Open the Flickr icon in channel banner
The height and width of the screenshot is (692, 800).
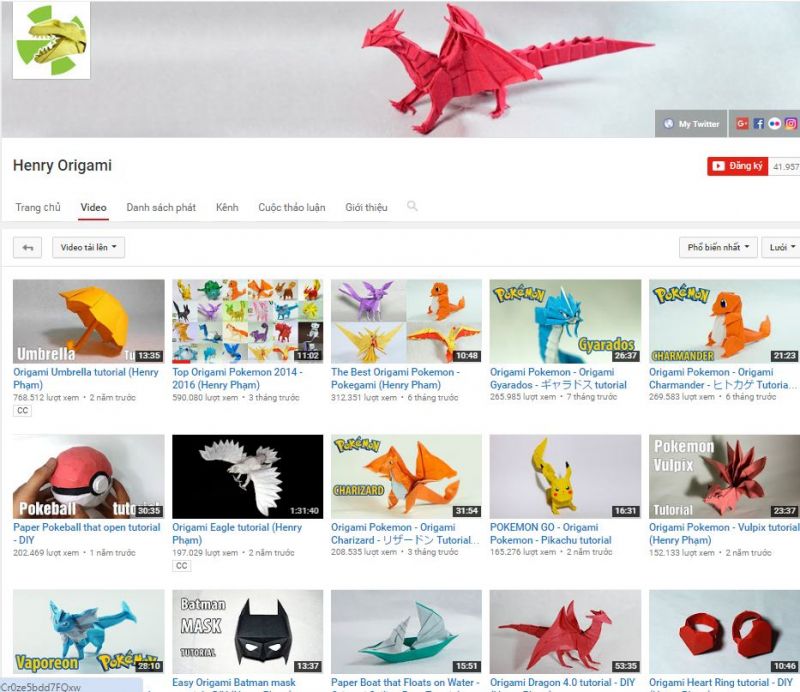pyautogui.click(x=774, y=124)
